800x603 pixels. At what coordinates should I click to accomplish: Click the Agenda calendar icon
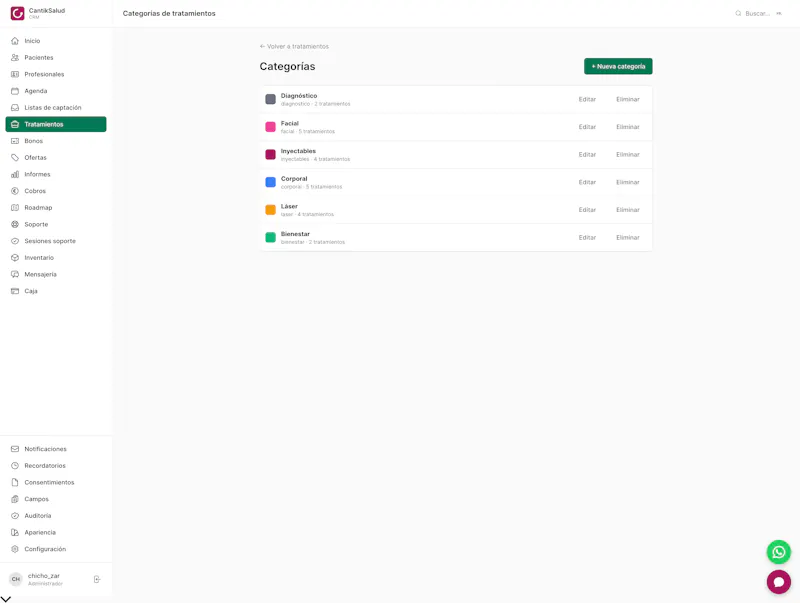15,91
